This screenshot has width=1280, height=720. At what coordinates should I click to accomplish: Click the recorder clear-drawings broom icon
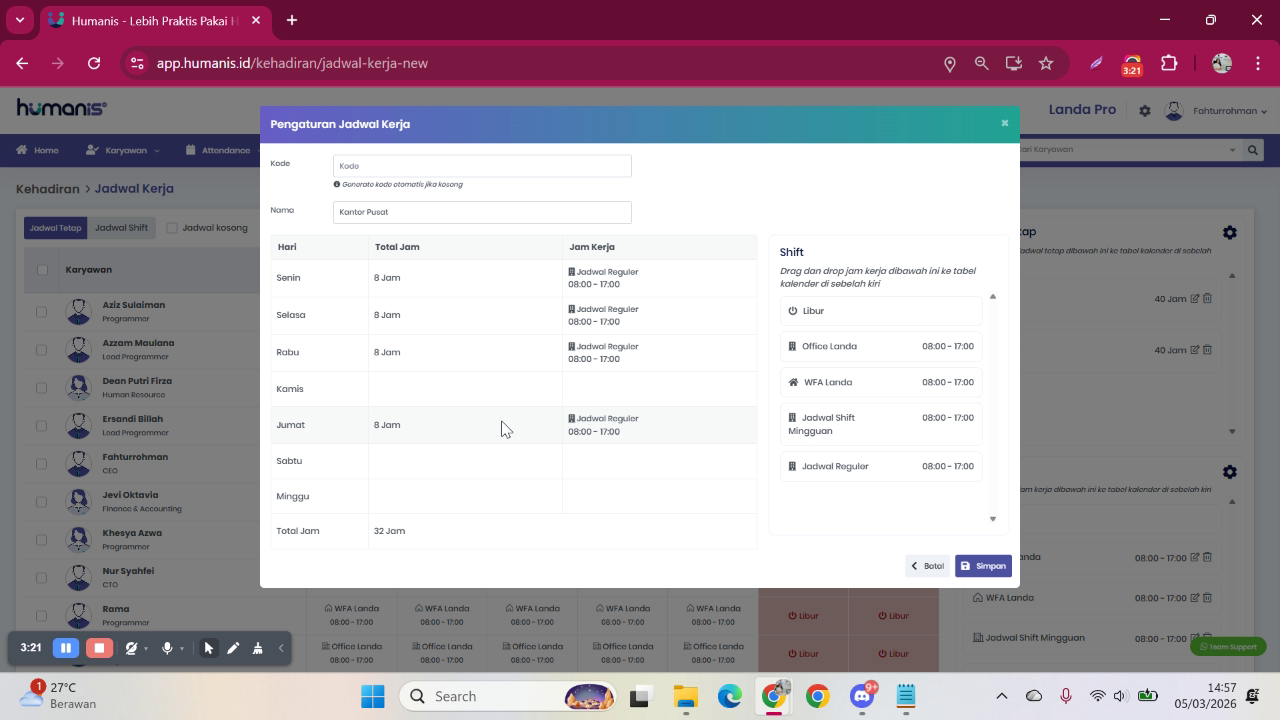(x=257, y=648)
